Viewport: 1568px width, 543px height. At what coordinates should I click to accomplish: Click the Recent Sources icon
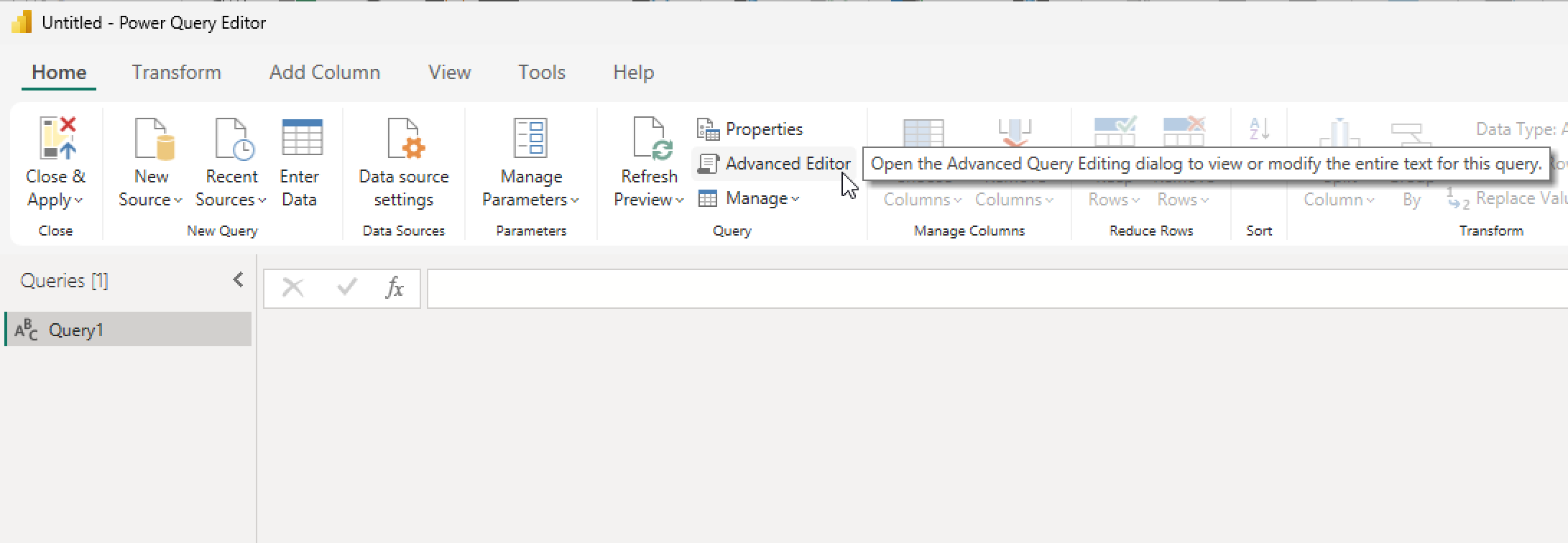coord(234,138)
